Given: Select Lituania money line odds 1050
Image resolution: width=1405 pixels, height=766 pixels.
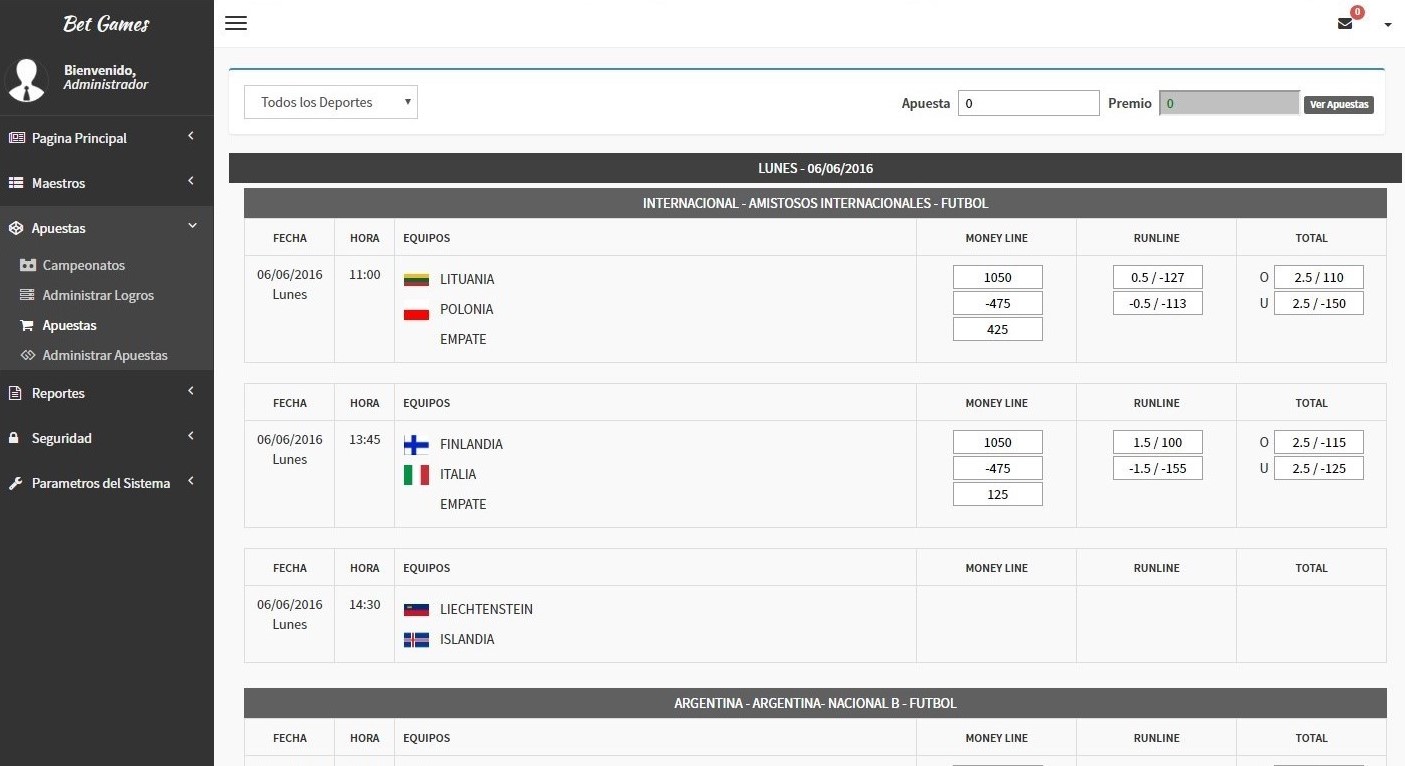Looking at the screenshot, I should click(x=997, y=278).
